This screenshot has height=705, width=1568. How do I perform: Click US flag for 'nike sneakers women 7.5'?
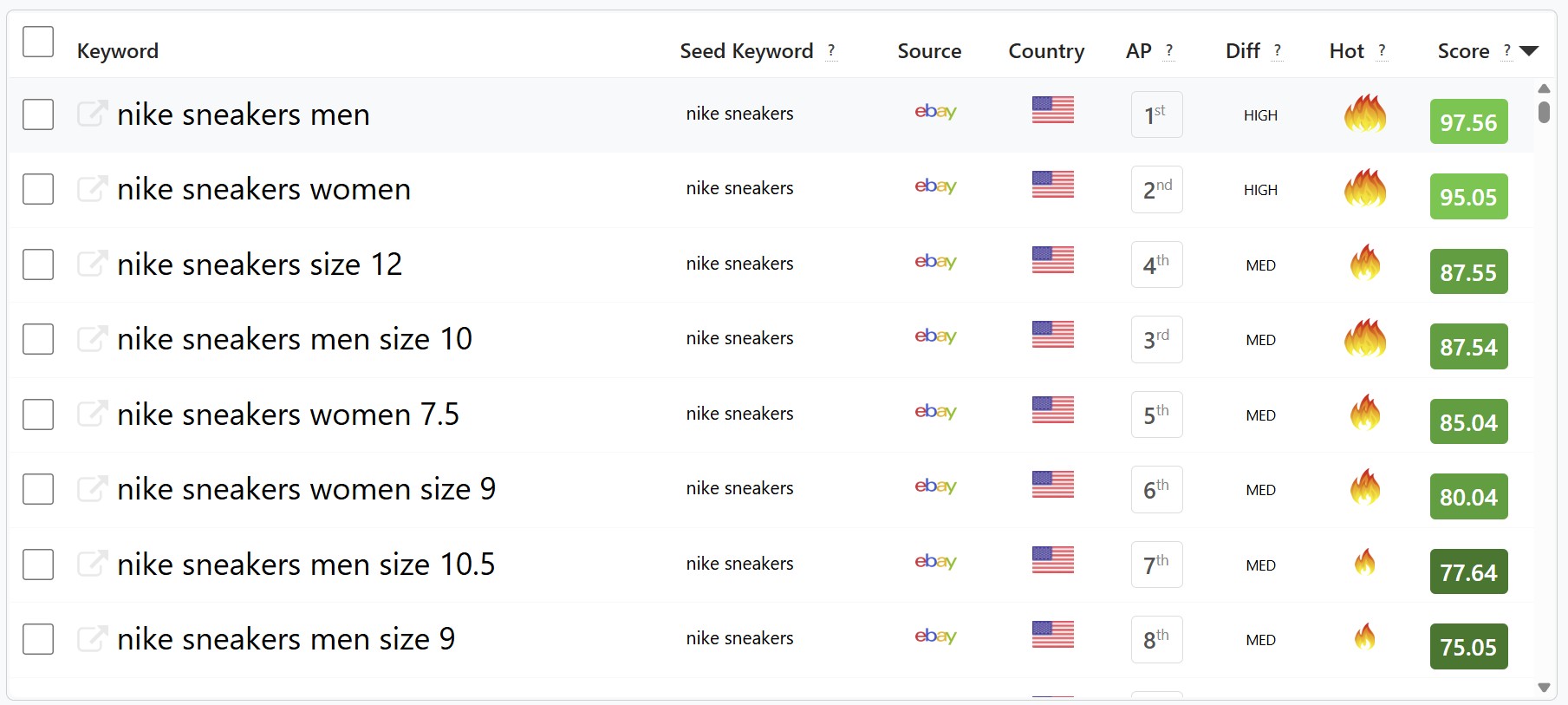pos(1052,410)
